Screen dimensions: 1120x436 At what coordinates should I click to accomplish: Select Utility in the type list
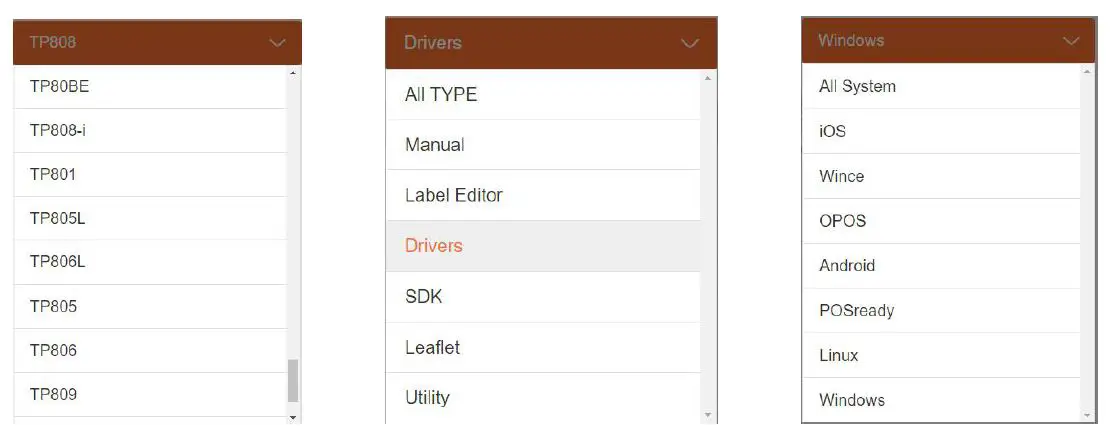[428, 398]
